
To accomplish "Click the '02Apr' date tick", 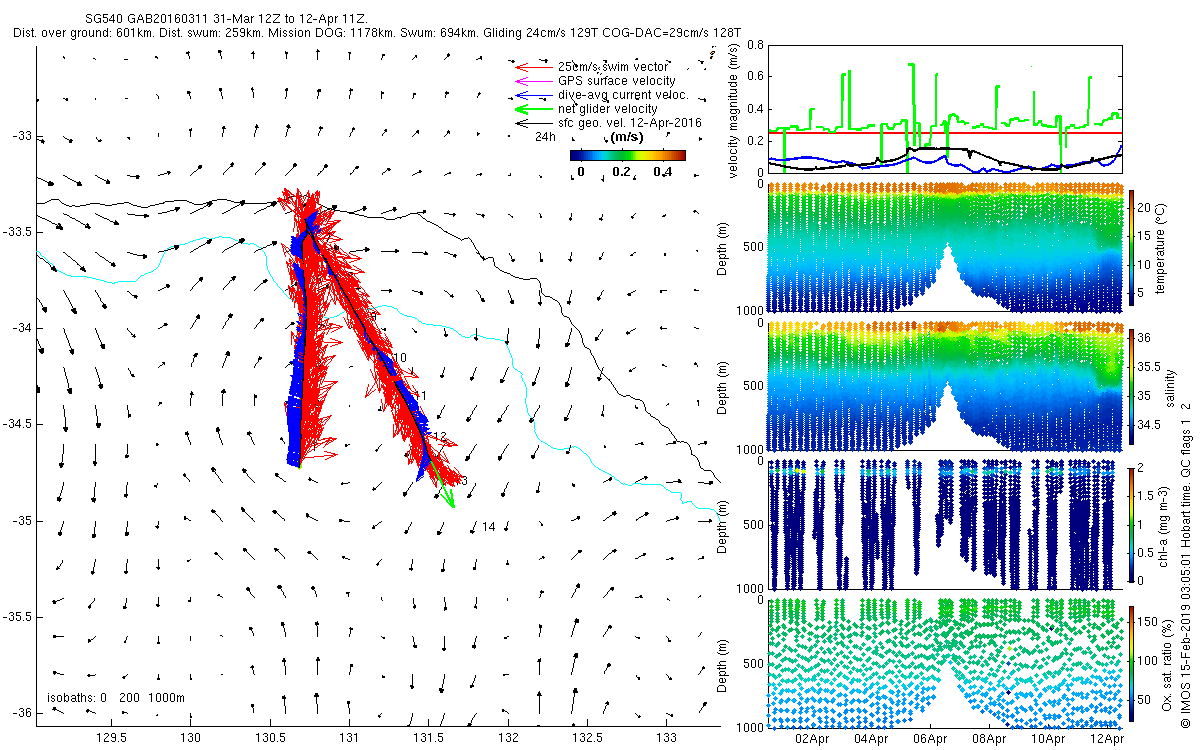I will coord(812,738).
